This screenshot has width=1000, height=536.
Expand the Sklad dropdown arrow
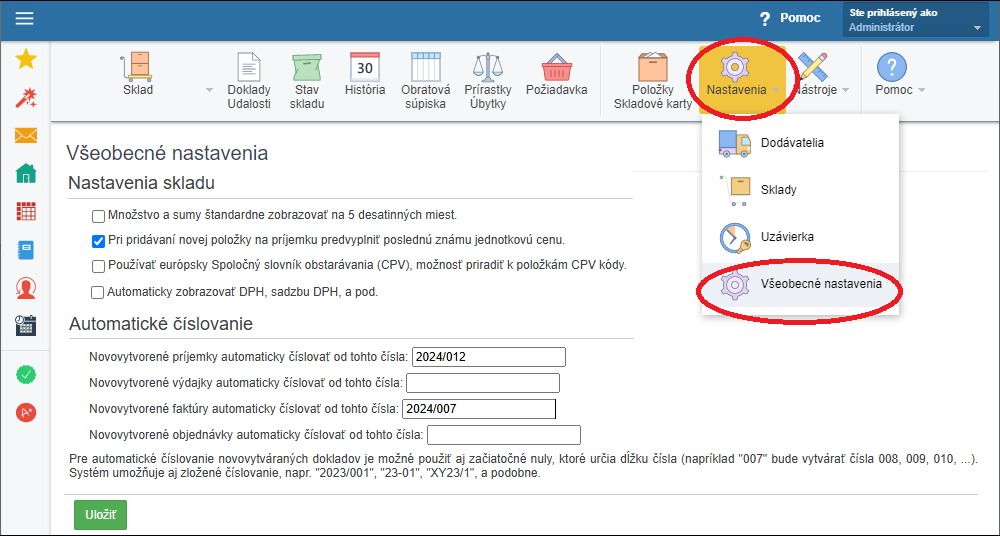point(209,90)
